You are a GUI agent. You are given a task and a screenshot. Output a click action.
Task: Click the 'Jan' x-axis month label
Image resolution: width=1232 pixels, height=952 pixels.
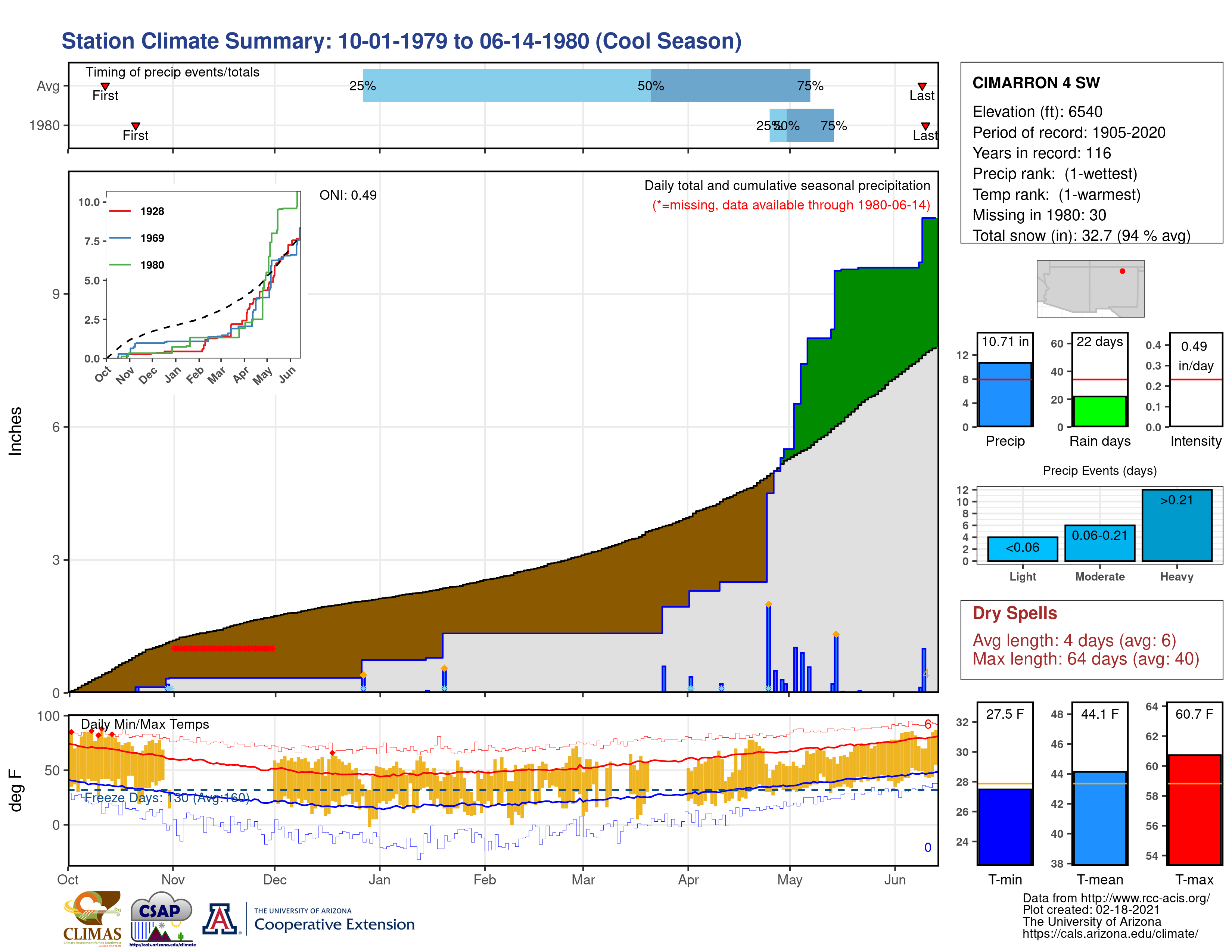(379, 880)
